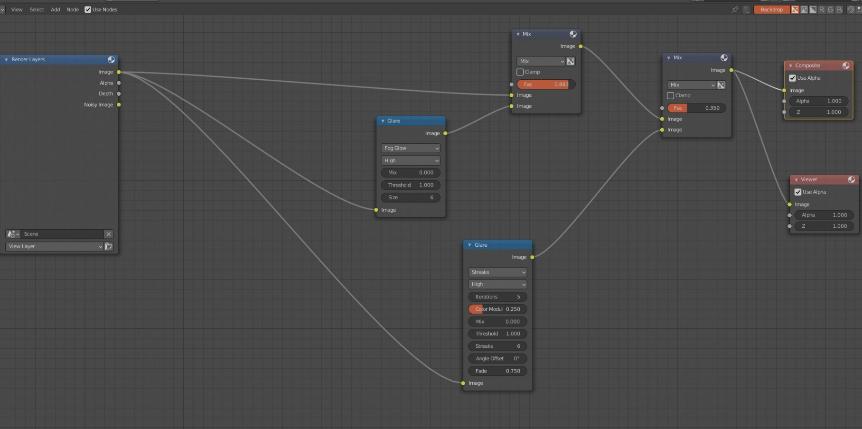Image resolution: width=862 pixels, height=429 pixels.
Task: Click the Viewer node preview sphere icon
Action: [x=852, y=180]
